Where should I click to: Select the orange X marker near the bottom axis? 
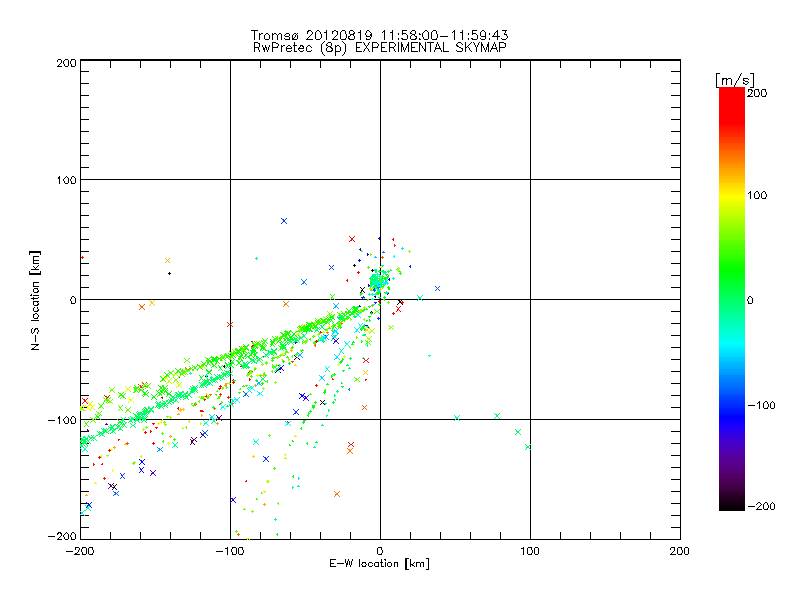click(x=337, y=494)
